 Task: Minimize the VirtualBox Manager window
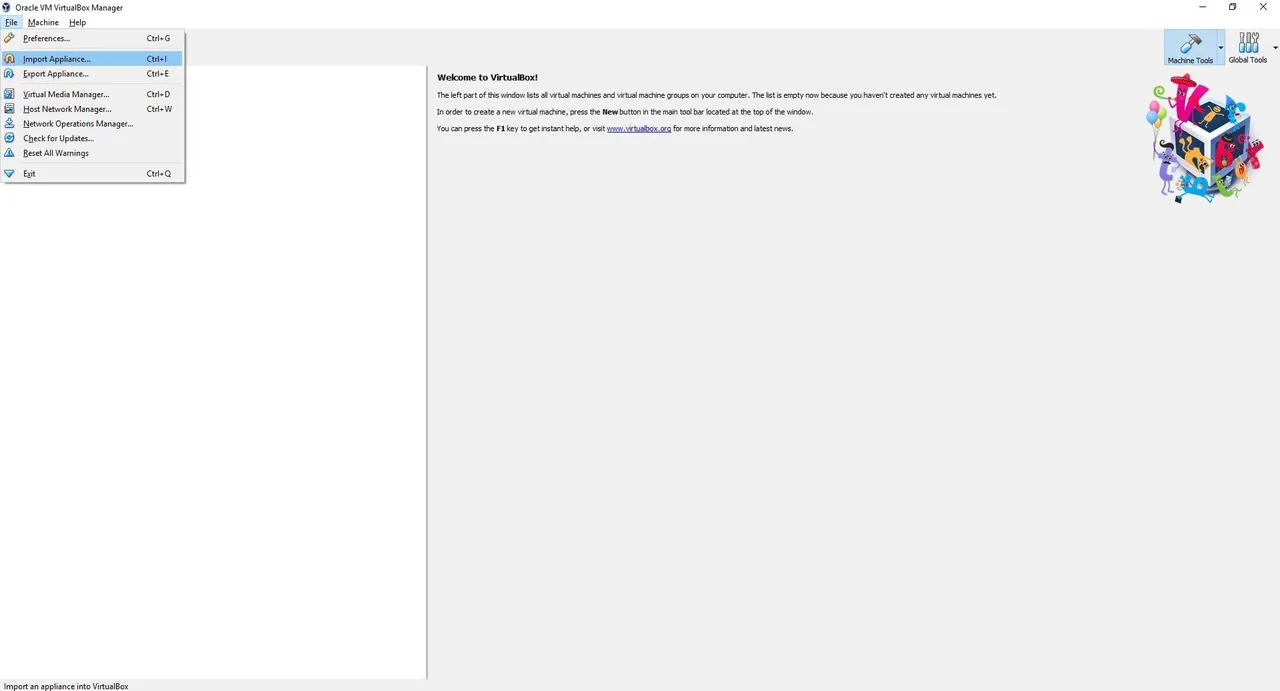(1201, 7)
